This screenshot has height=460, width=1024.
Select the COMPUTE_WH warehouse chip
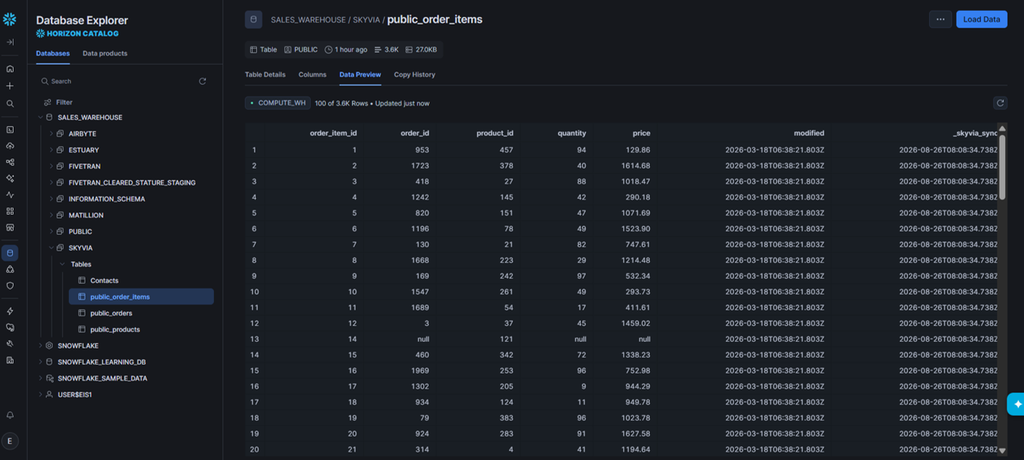pos(278,103)
